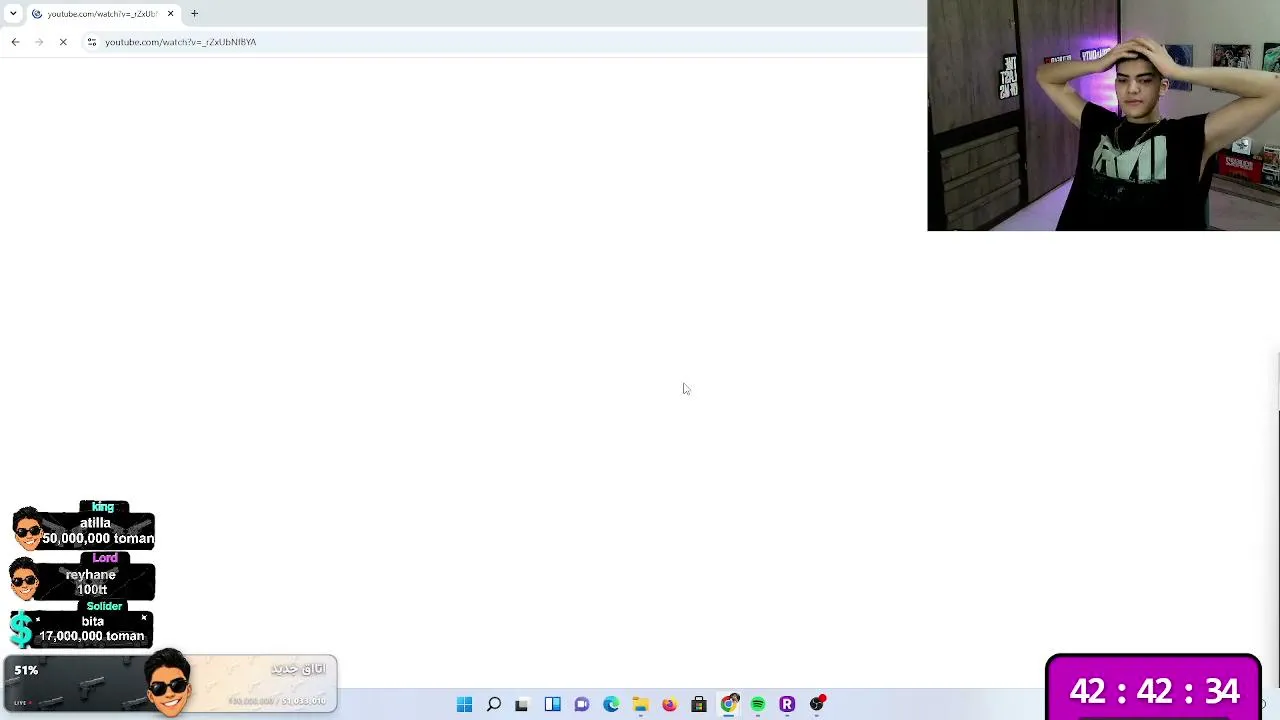Viewport: 1280px width, 720px height.
Task: Open the Widgets panel from taskbar
Action: (552, 705)
